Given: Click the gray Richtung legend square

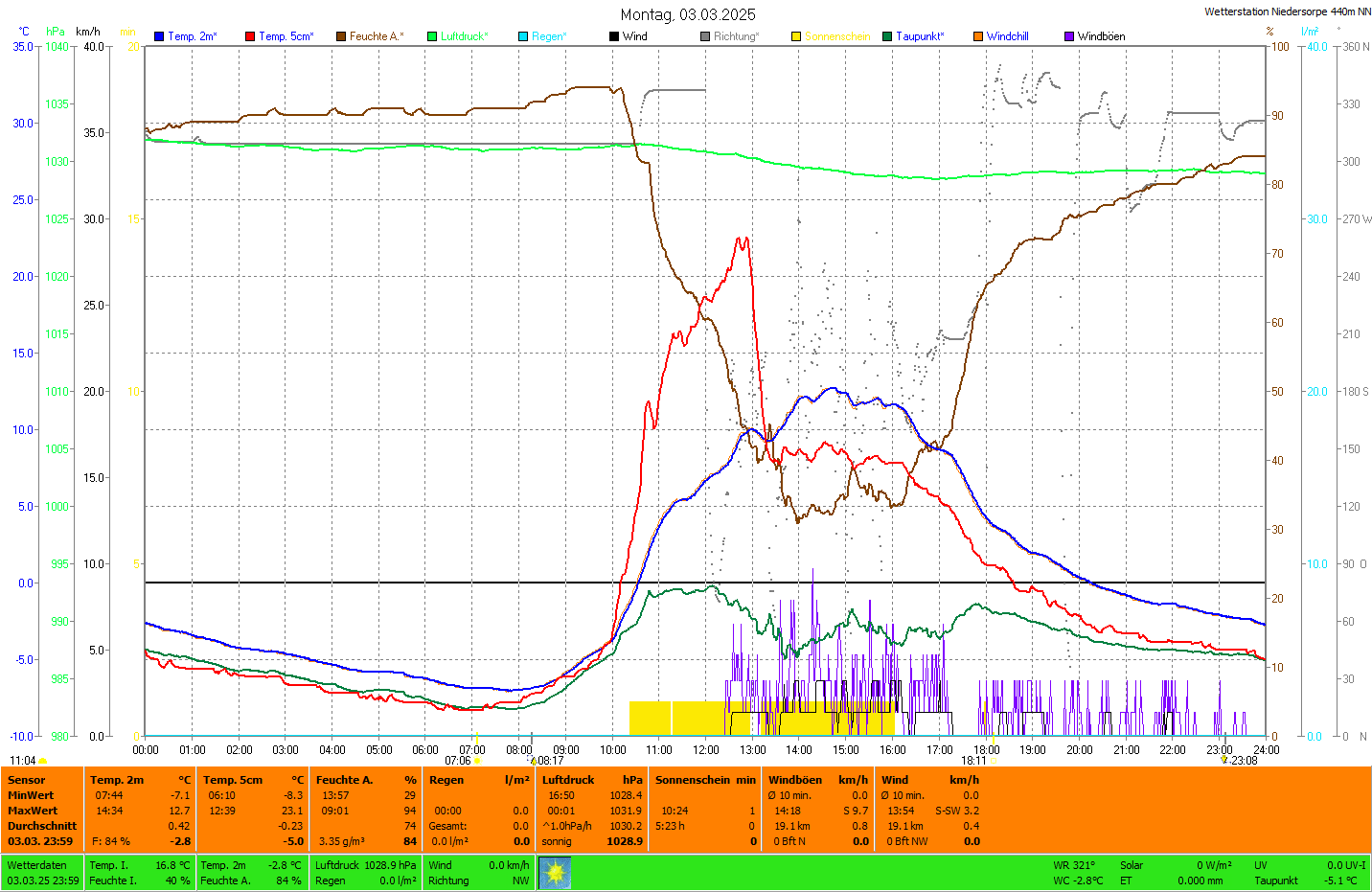Looking at the screenshot, I should click(x=705, y=36).
